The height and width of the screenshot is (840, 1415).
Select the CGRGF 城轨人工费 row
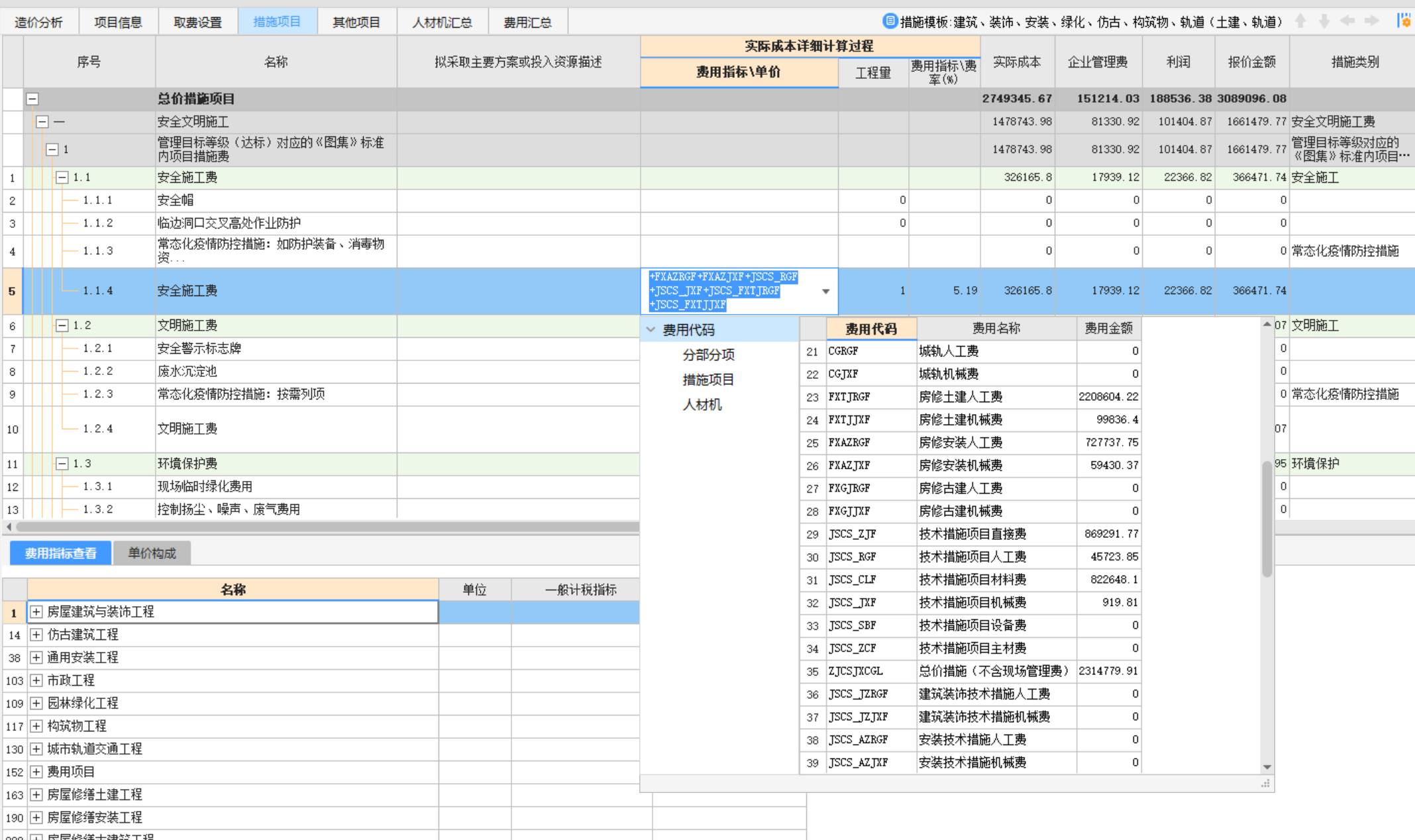tap(970, 351)
